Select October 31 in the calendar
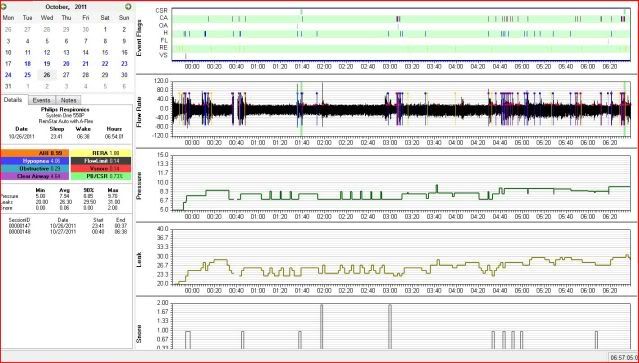 pos(8,86)
